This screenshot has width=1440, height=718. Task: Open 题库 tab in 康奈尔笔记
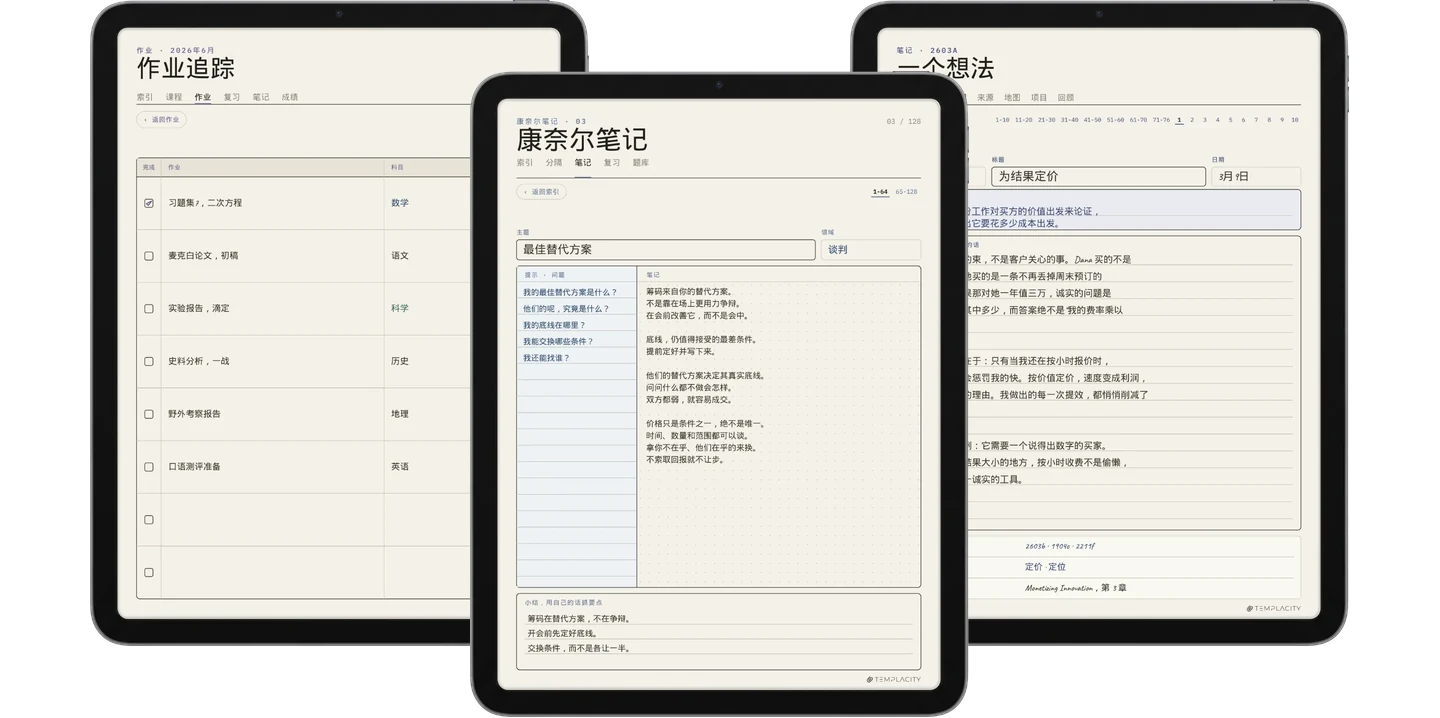[641, 163]
